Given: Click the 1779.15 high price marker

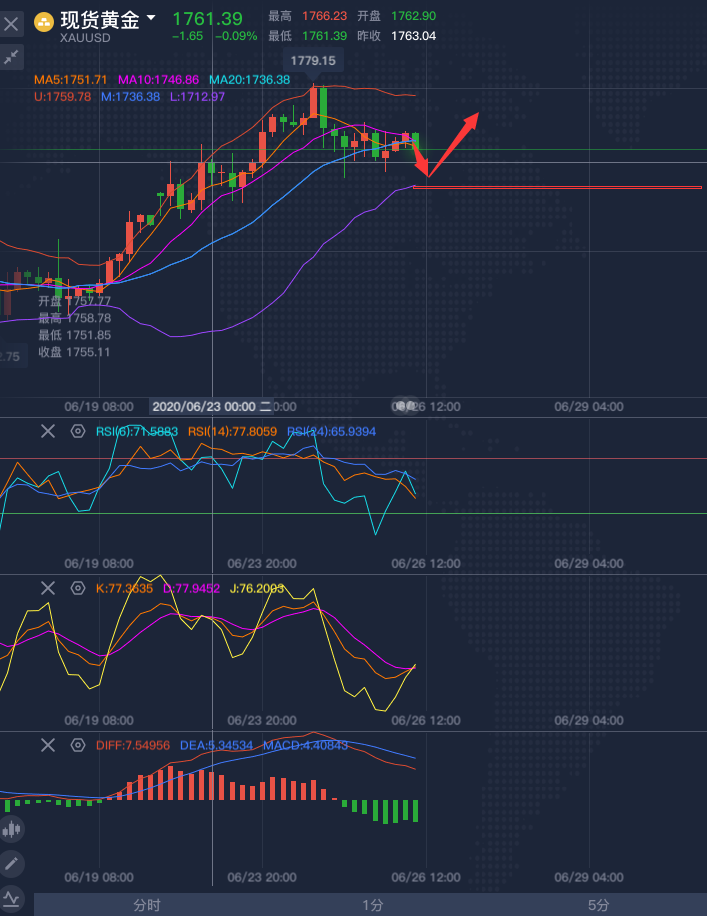Looking at the screenshot, I should [312, 60].
